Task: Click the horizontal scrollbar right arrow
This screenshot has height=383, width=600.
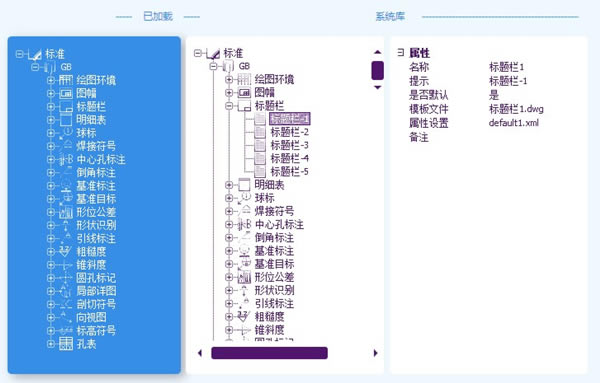Action: [x=375, y=353]
